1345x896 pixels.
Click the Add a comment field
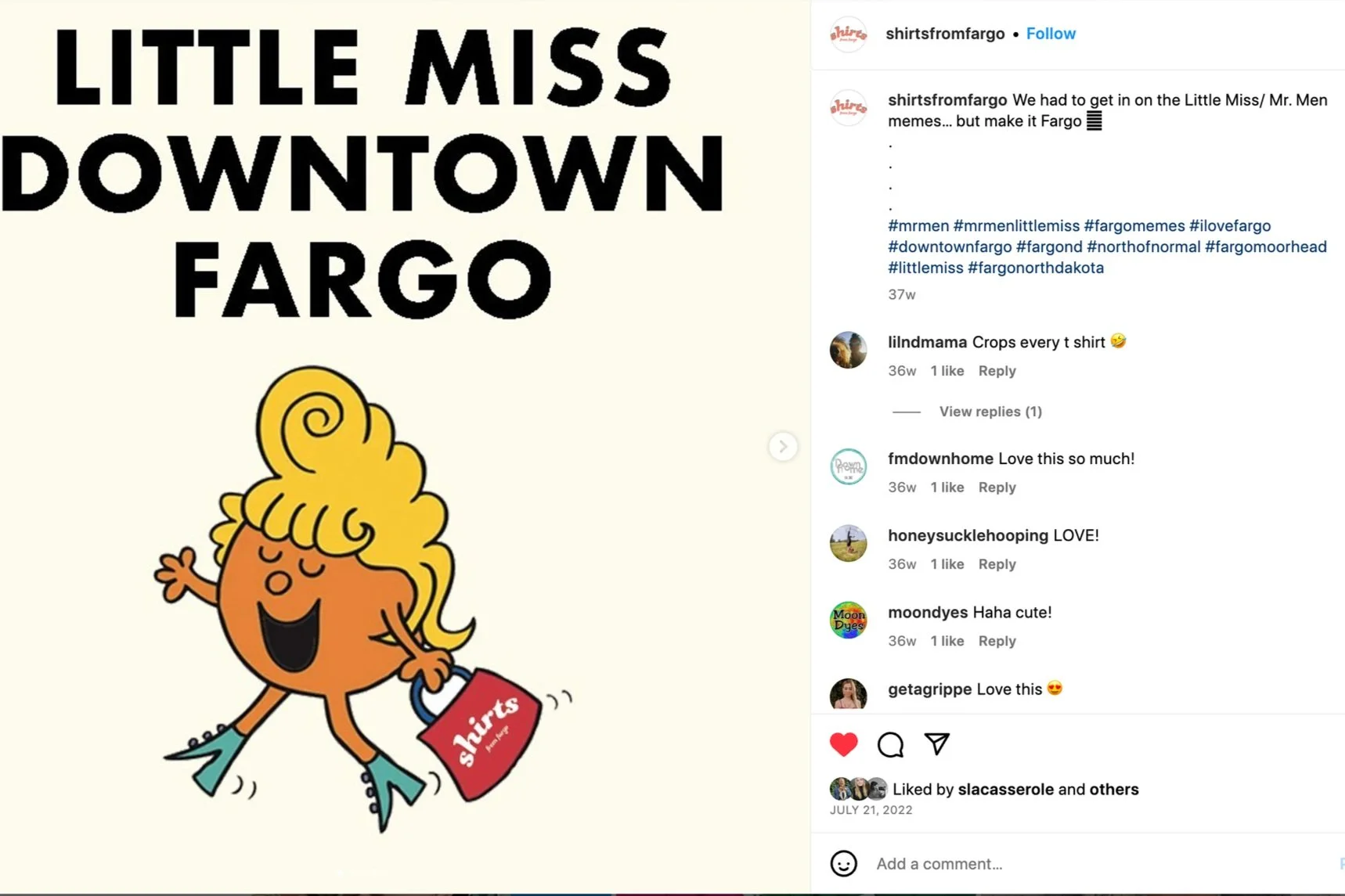tap(1096, 864)
